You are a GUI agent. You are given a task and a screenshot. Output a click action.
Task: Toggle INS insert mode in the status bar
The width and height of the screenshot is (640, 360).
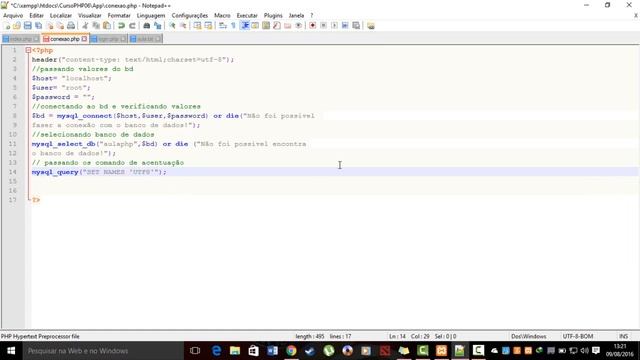[x=623, y=336]
